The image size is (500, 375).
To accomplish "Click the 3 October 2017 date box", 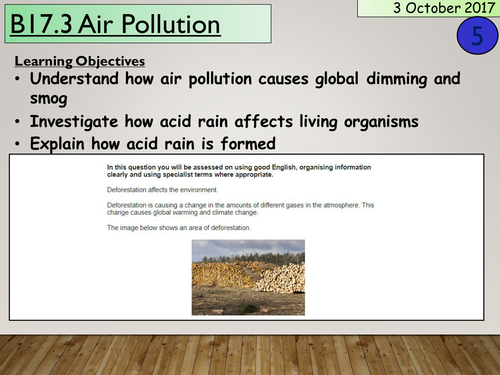I will [429, 8].
